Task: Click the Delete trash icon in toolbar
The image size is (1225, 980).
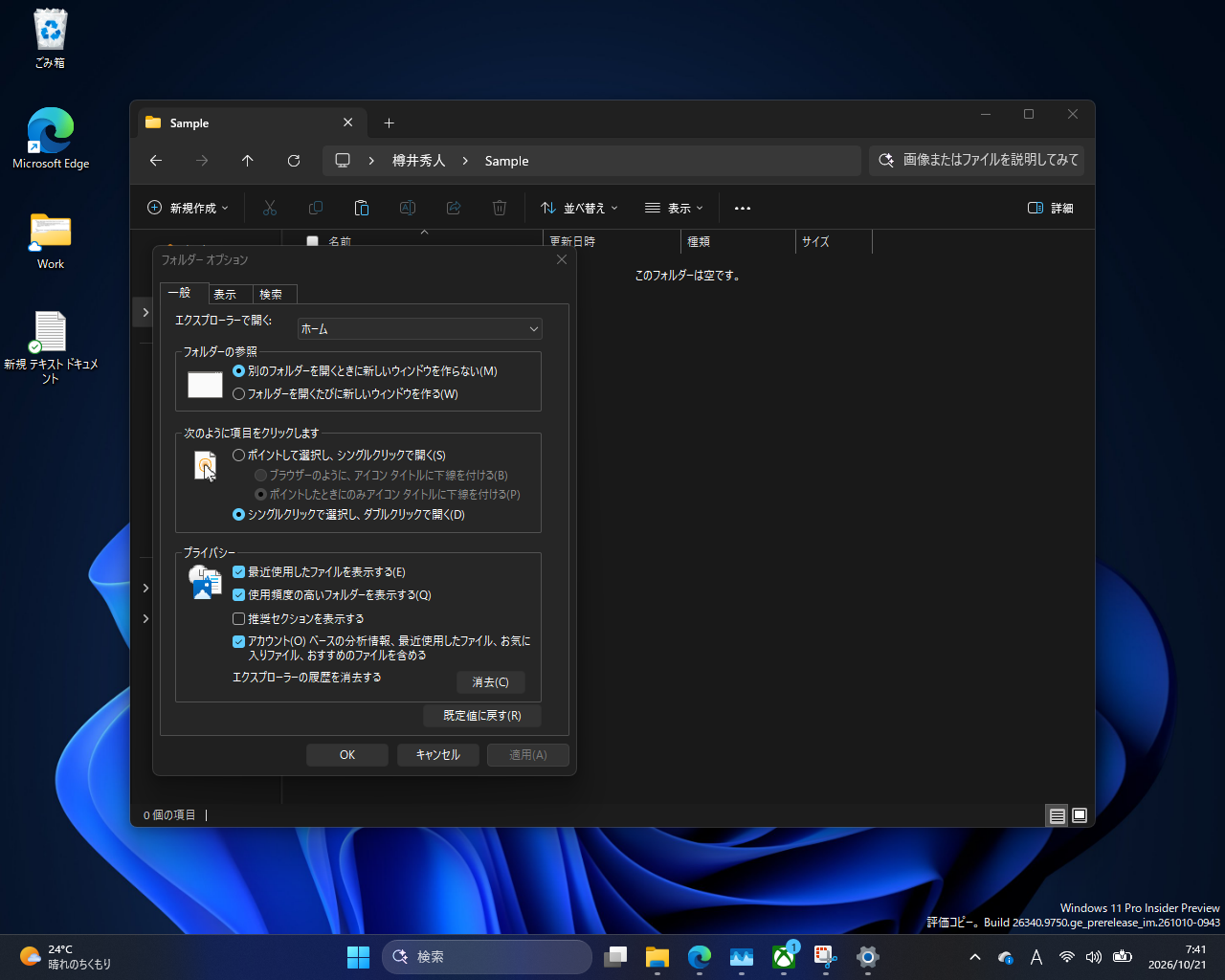Action: click(500, 208)
